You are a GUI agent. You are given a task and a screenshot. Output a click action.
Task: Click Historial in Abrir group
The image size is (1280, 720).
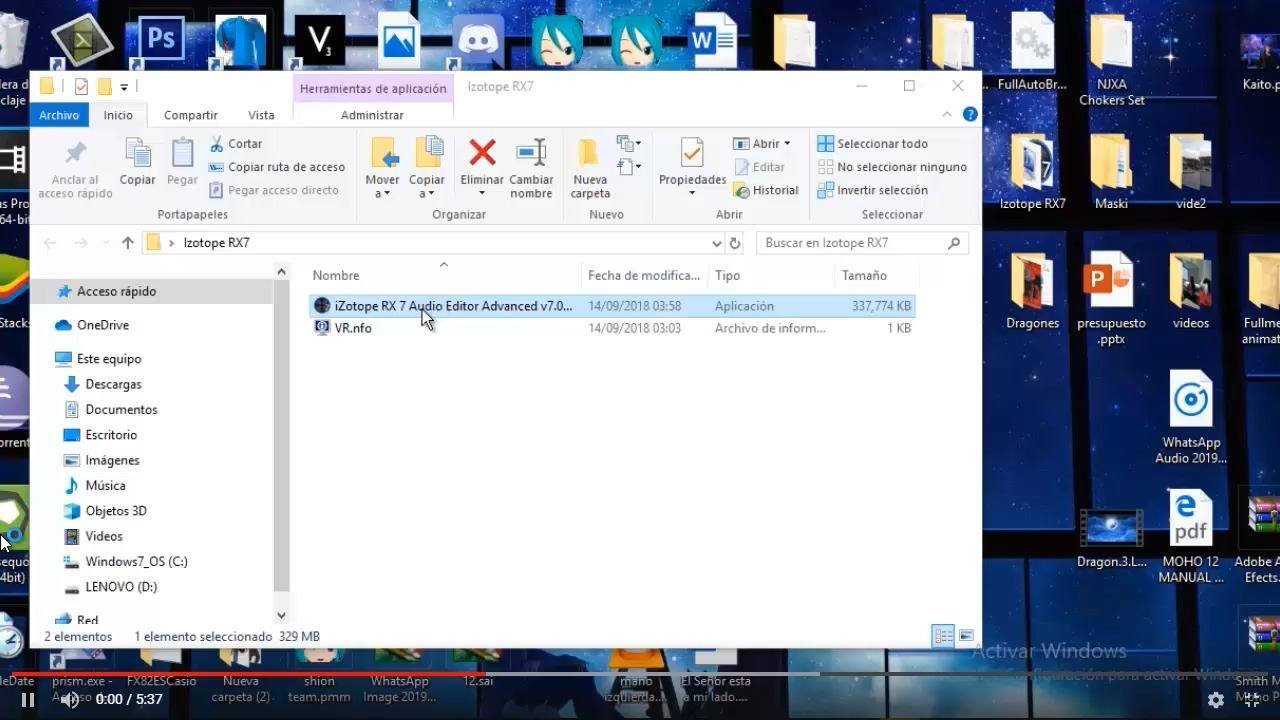[766, 190]
